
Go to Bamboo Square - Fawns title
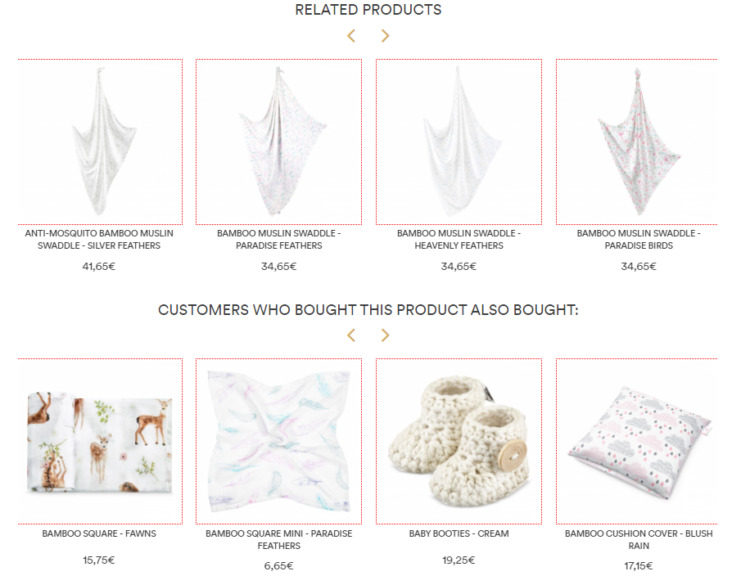coord(99,533)
